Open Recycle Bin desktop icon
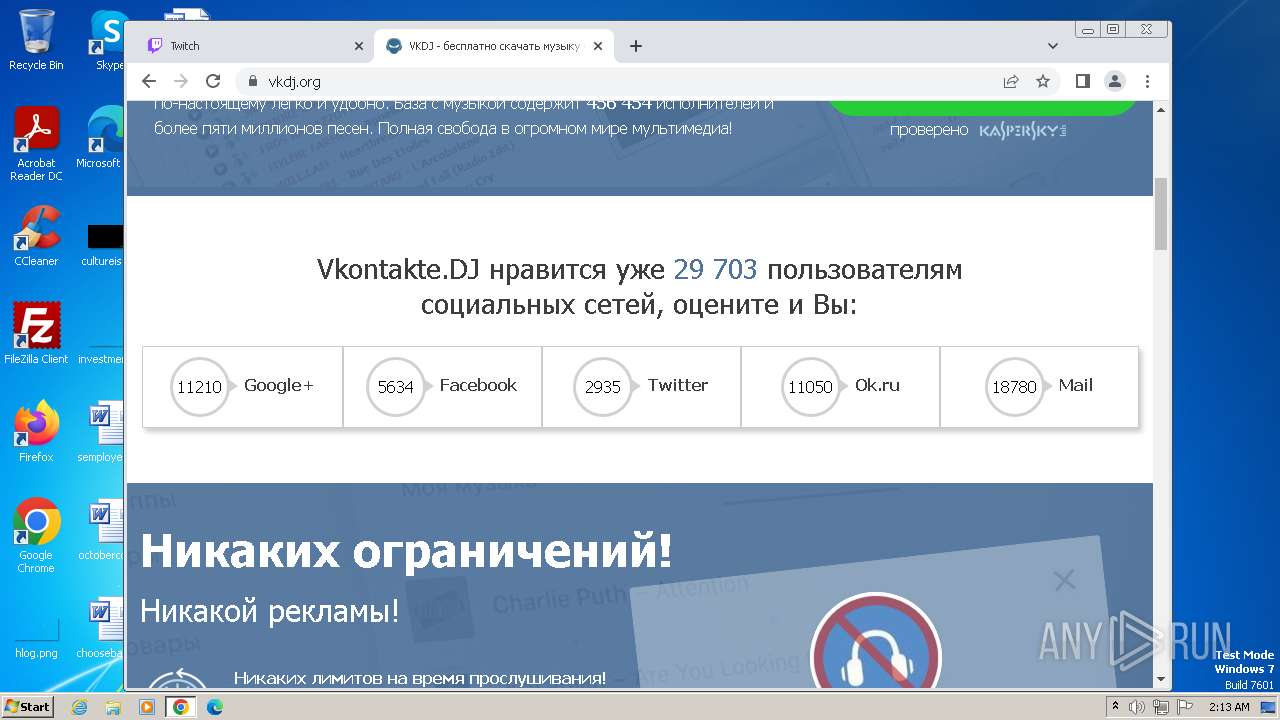 point(36,40)
